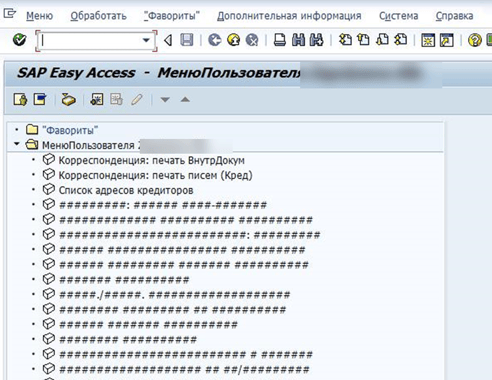This screenshot has width=492, height=380.
Task: Go to Next Page icon
Action: click(x=382, y=40)
